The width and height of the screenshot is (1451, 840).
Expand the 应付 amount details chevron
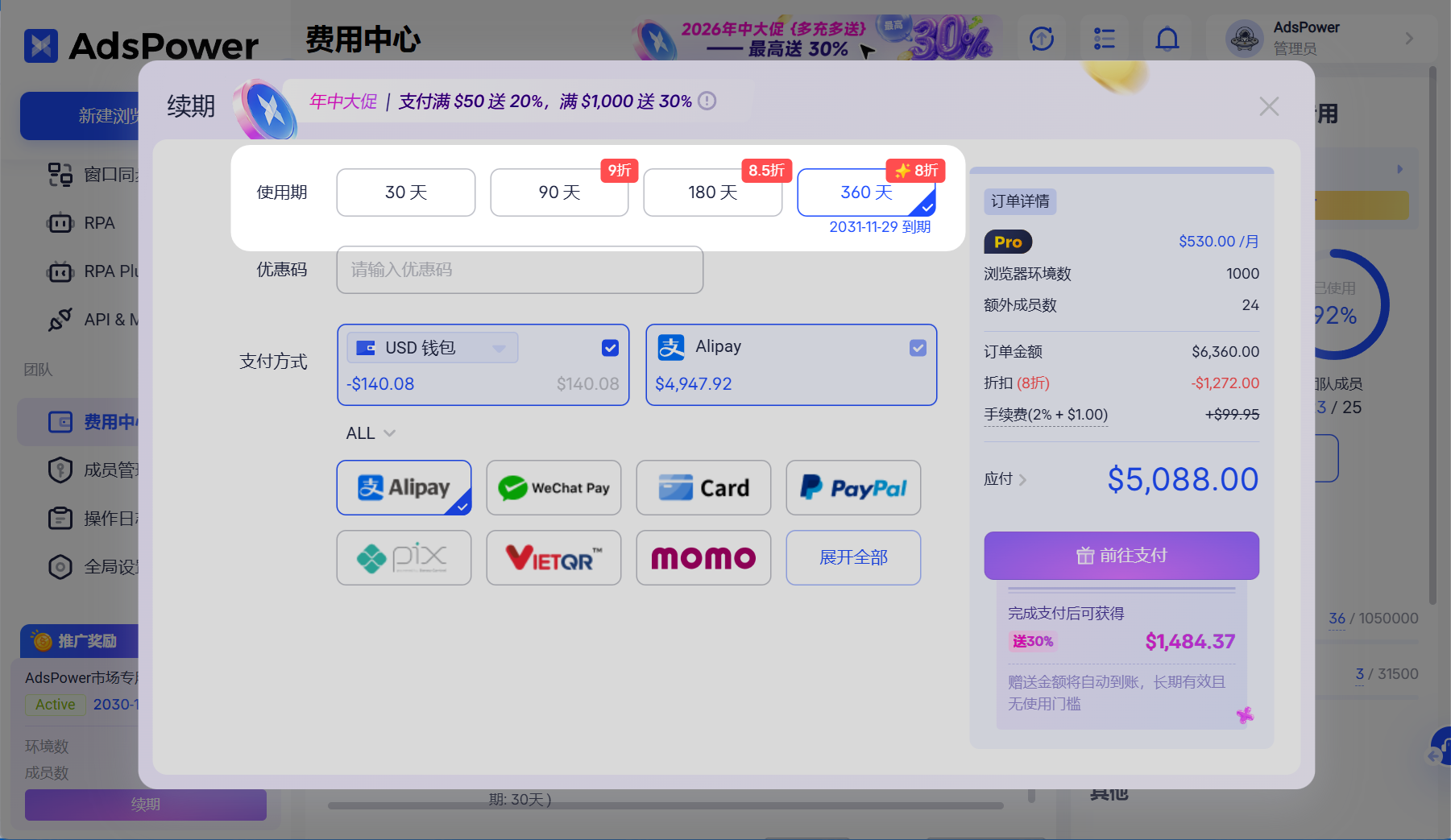(x=1023, y=480)
